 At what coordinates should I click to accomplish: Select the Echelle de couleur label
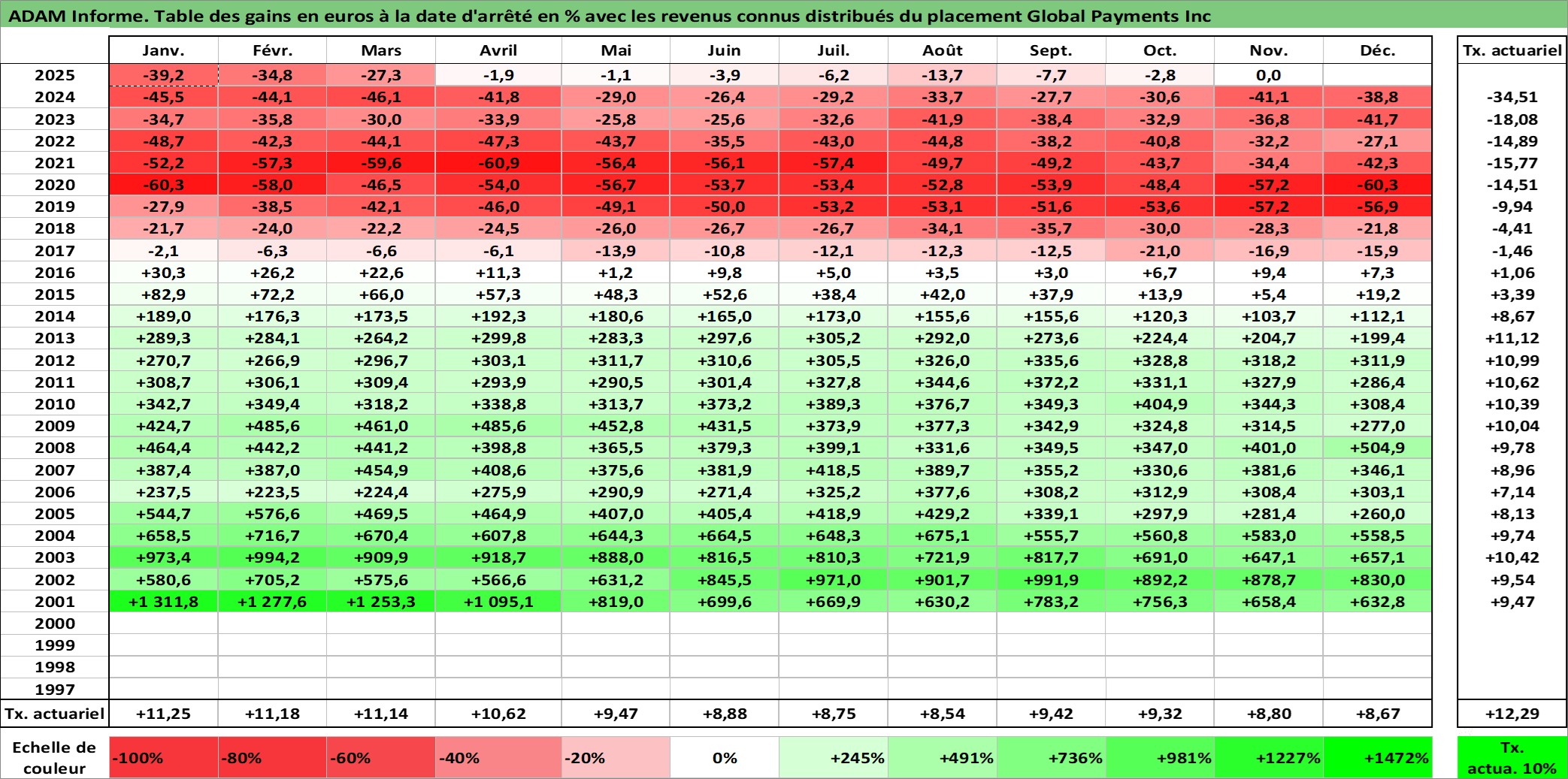(x=55, y=757)
